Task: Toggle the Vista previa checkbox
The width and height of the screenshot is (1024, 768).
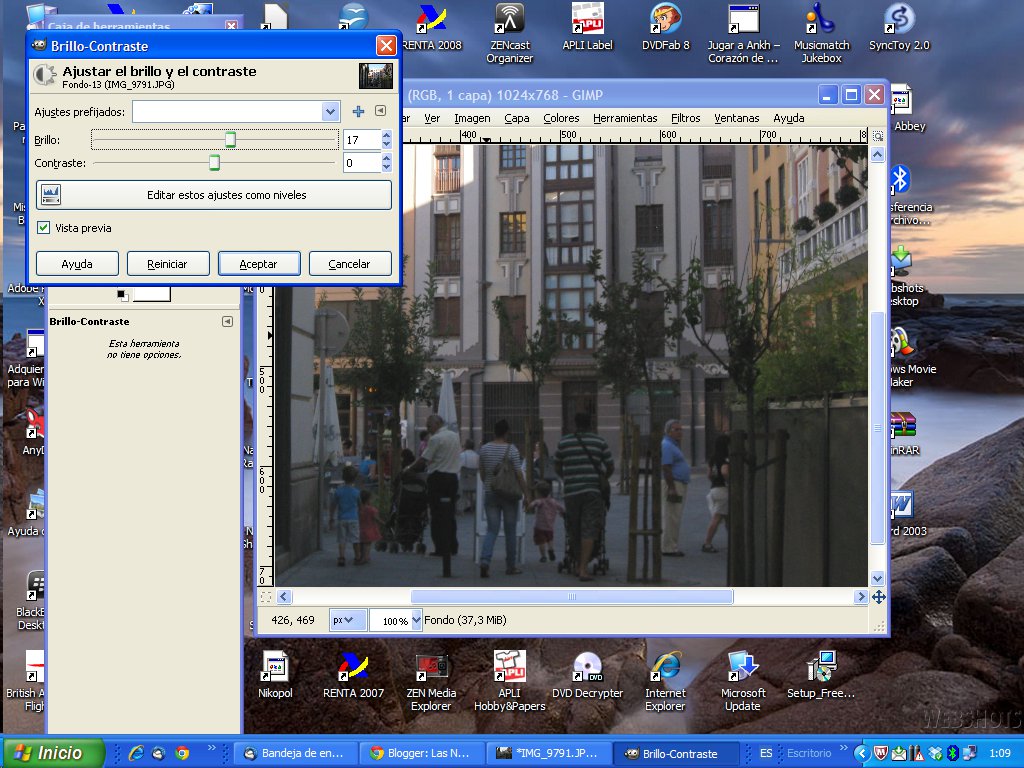Action: tap(43, 227)
